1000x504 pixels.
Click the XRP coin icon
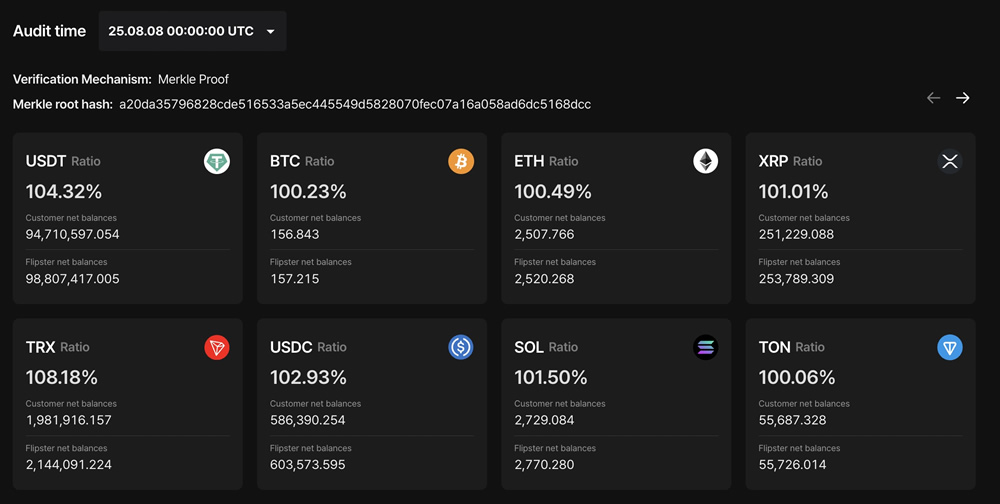pos(950,161)
